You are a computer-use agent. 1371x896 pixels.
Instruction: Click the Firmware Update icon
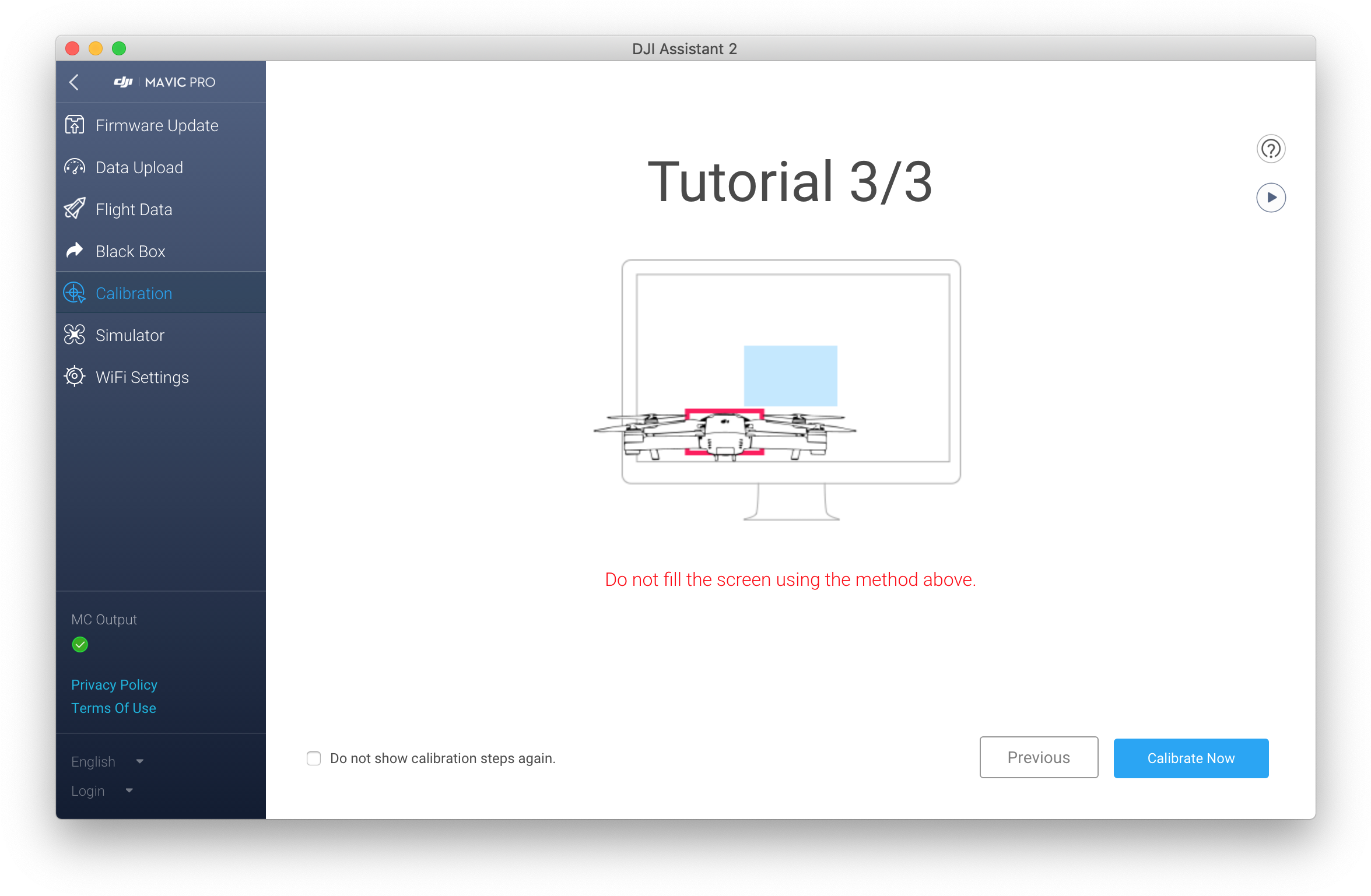[x=75, y=125]
